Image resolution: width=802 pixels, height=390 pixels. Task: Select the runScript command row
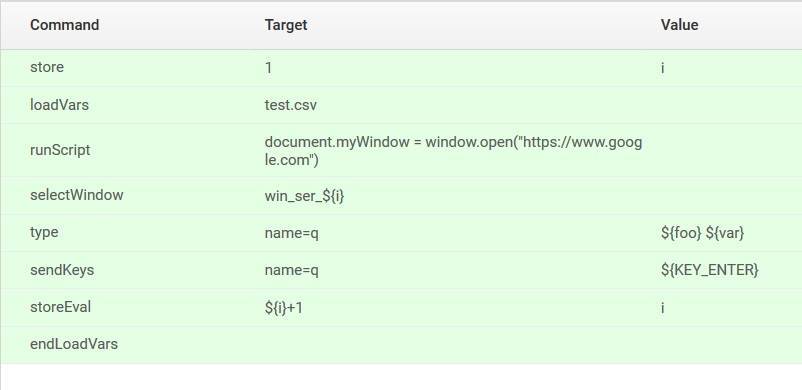pos(401,150)
